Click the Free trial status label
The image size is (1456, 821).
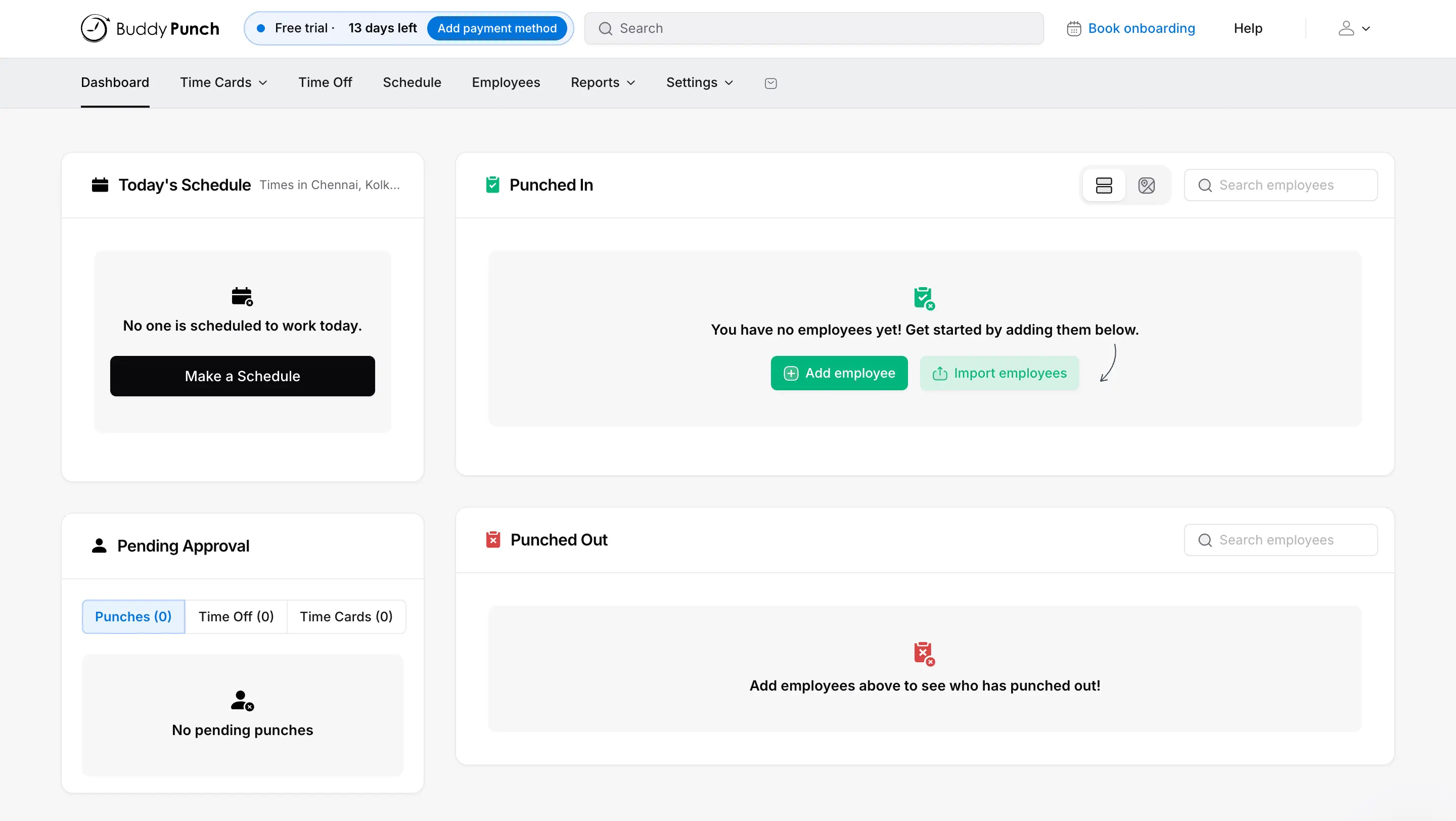click(301, 28)
